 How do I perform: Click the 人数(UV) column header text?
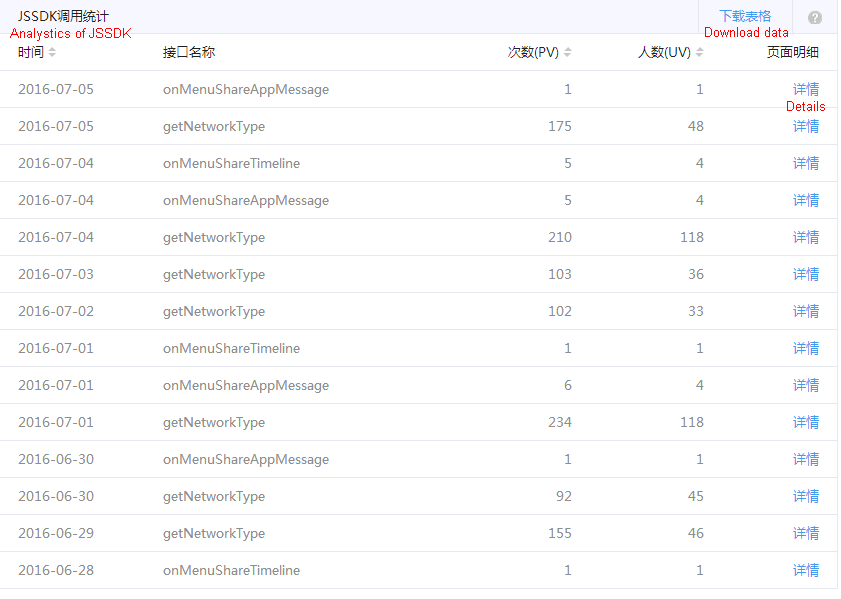[664, 52]
